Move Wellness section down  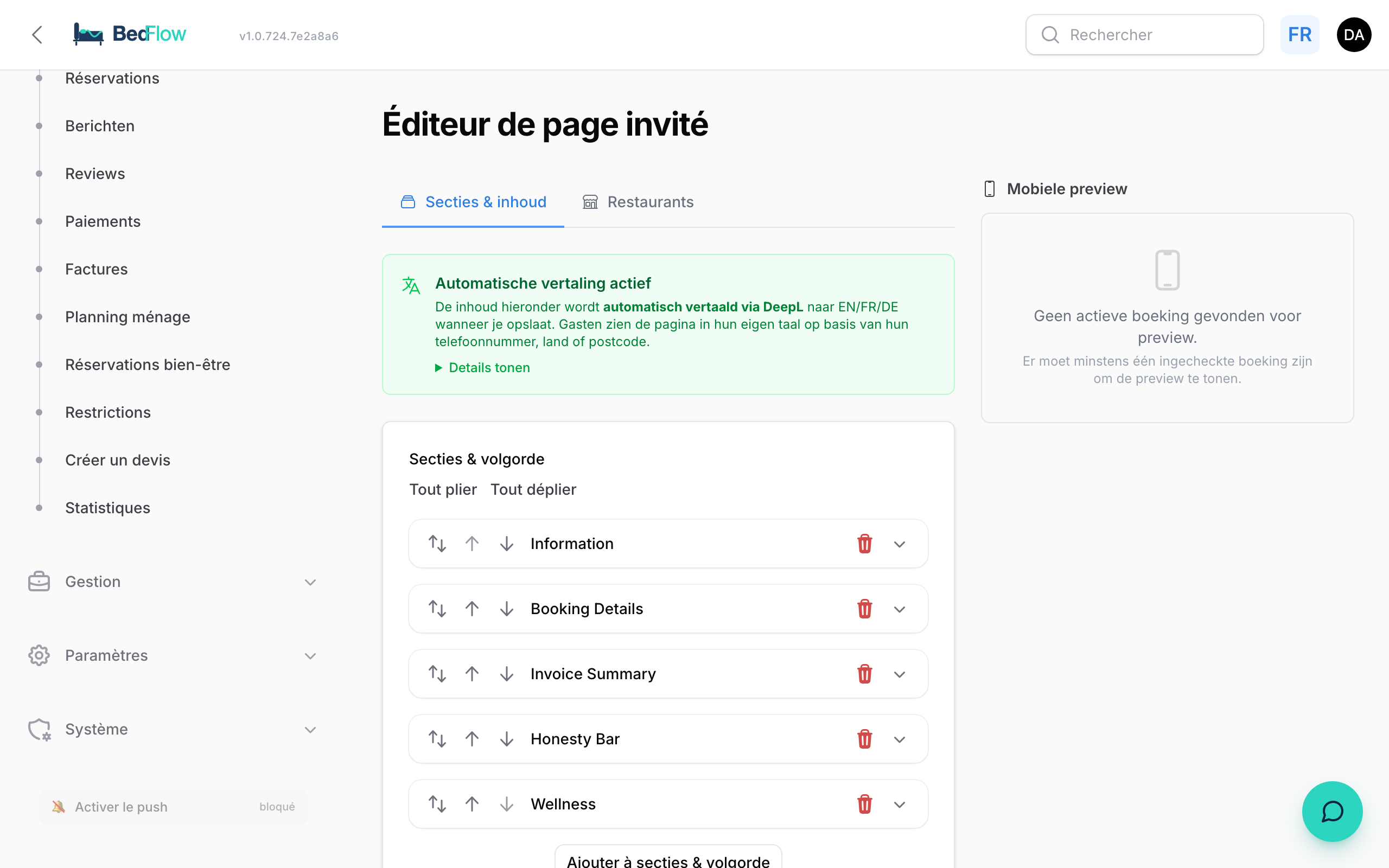506,803
